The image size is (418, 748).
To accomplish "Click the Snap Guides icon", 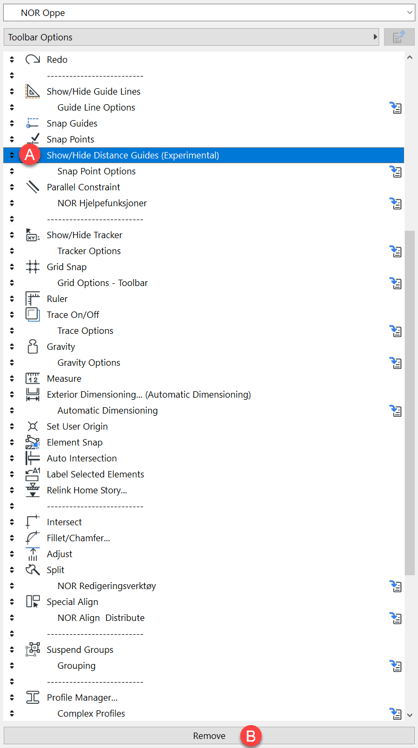I will [32, 123].
